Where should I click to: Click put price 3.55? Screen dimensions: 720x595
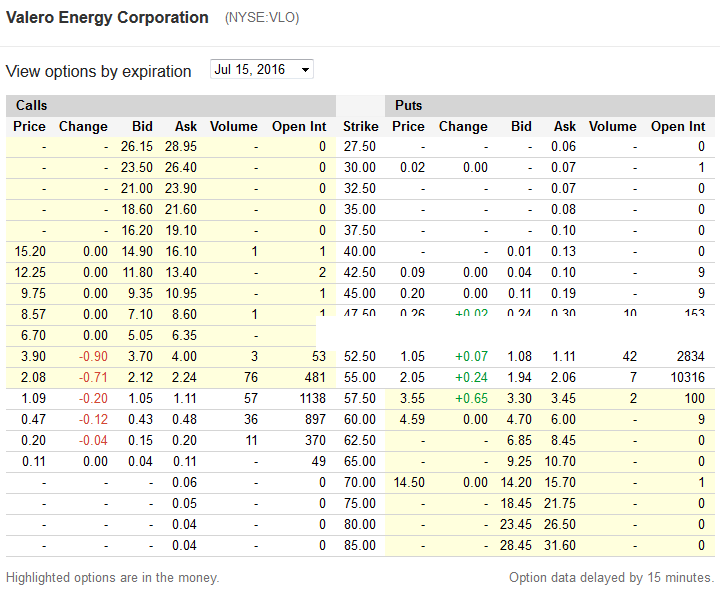[412, 399]
